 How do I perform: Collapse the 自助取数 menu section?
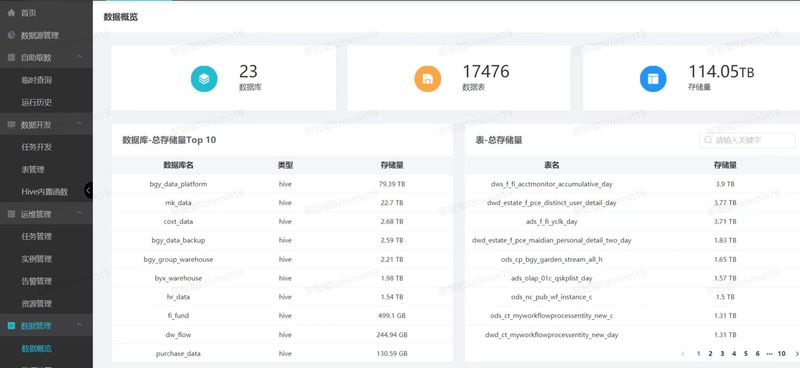(x=79, y=57)
